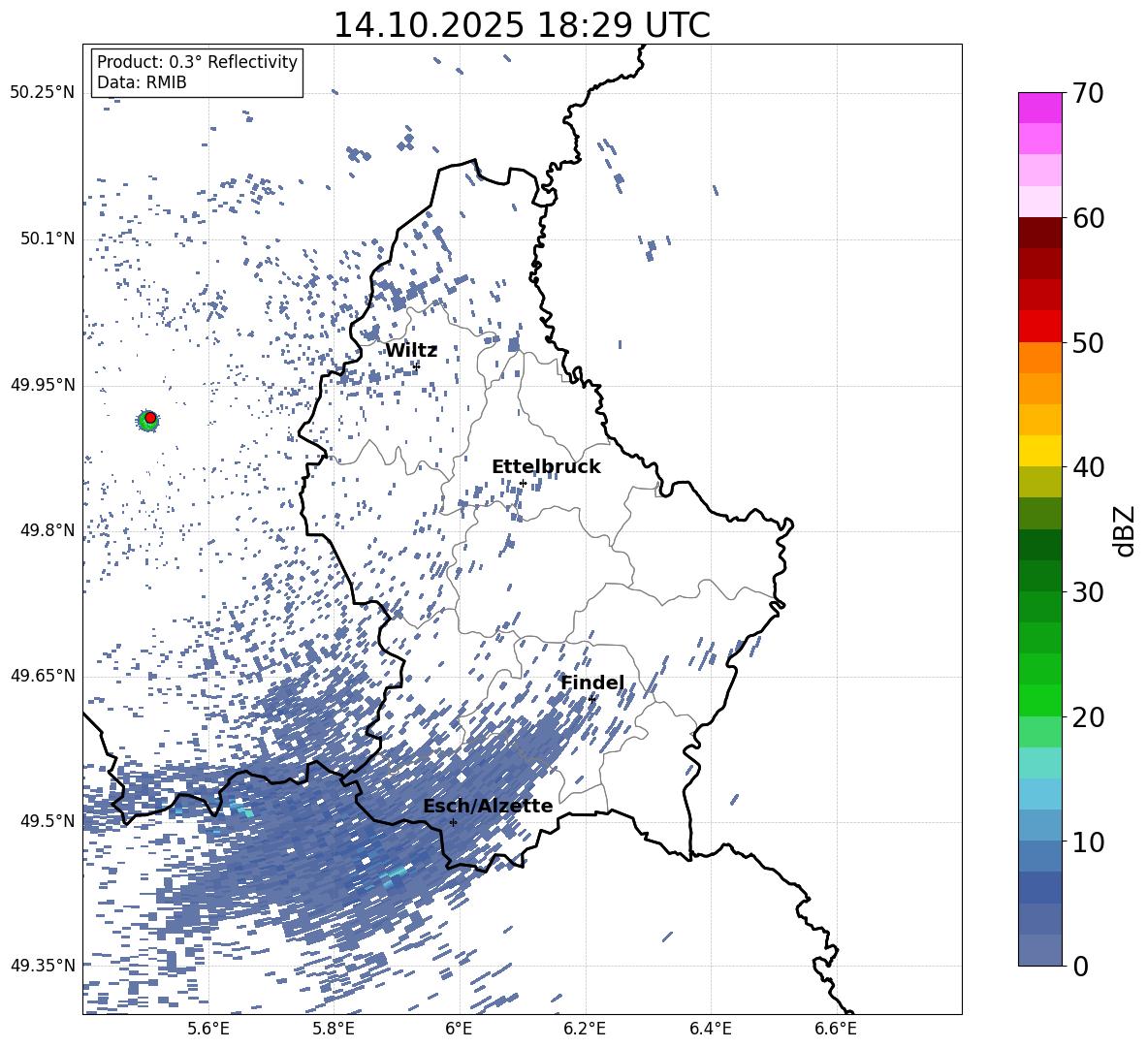Click the map title showing 18:29 UTC
This screenshot has height=1048, width=1148.
(521, 25)
